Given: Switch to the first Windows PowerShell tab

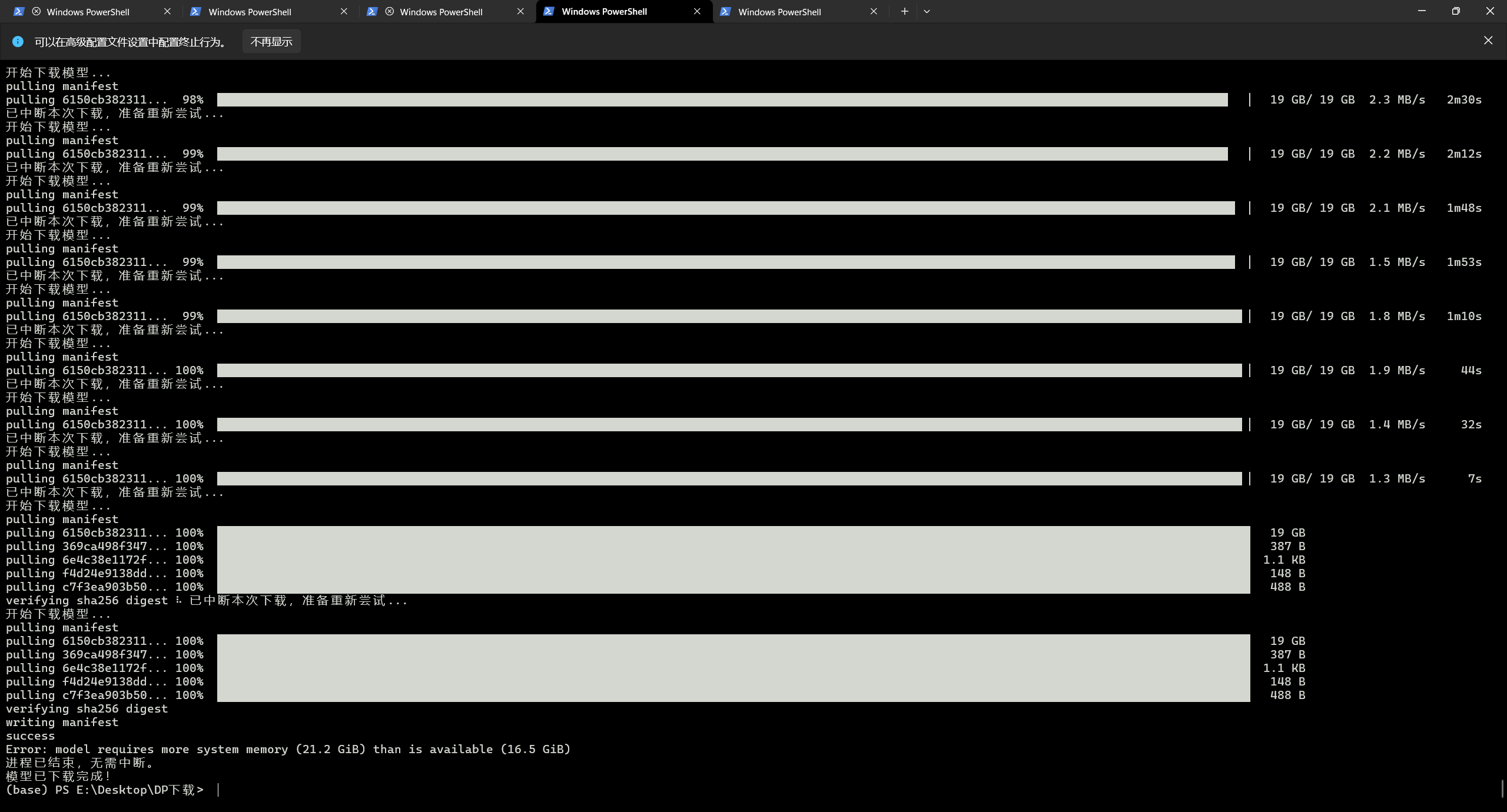Looking at the screenshot, I should coord(88,12).
